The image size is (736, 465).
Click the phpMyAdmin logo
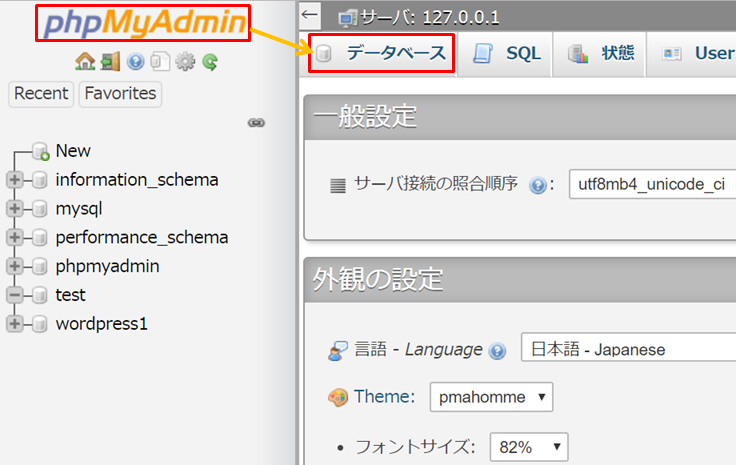(x=145, y=23)
